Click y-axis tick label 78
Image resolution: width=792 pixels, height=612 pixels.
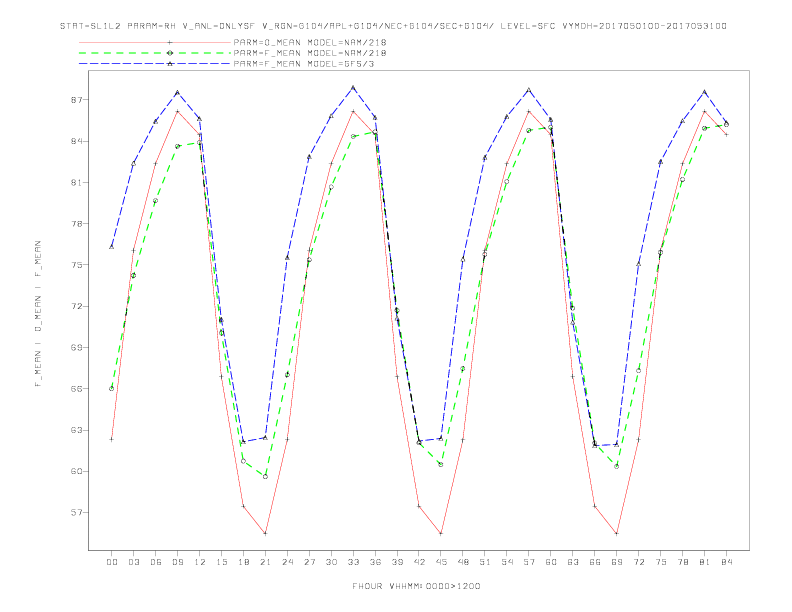pos(76,224)
